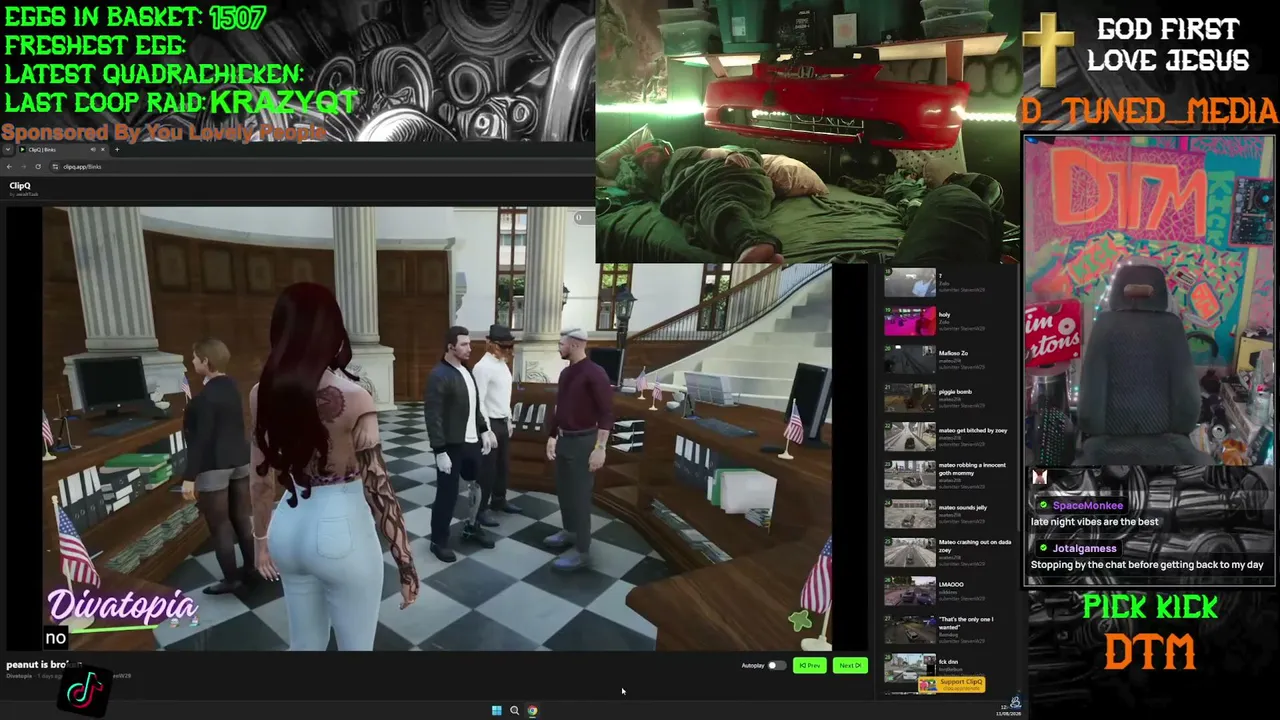View site information icon in address bar

coord(55,166)
